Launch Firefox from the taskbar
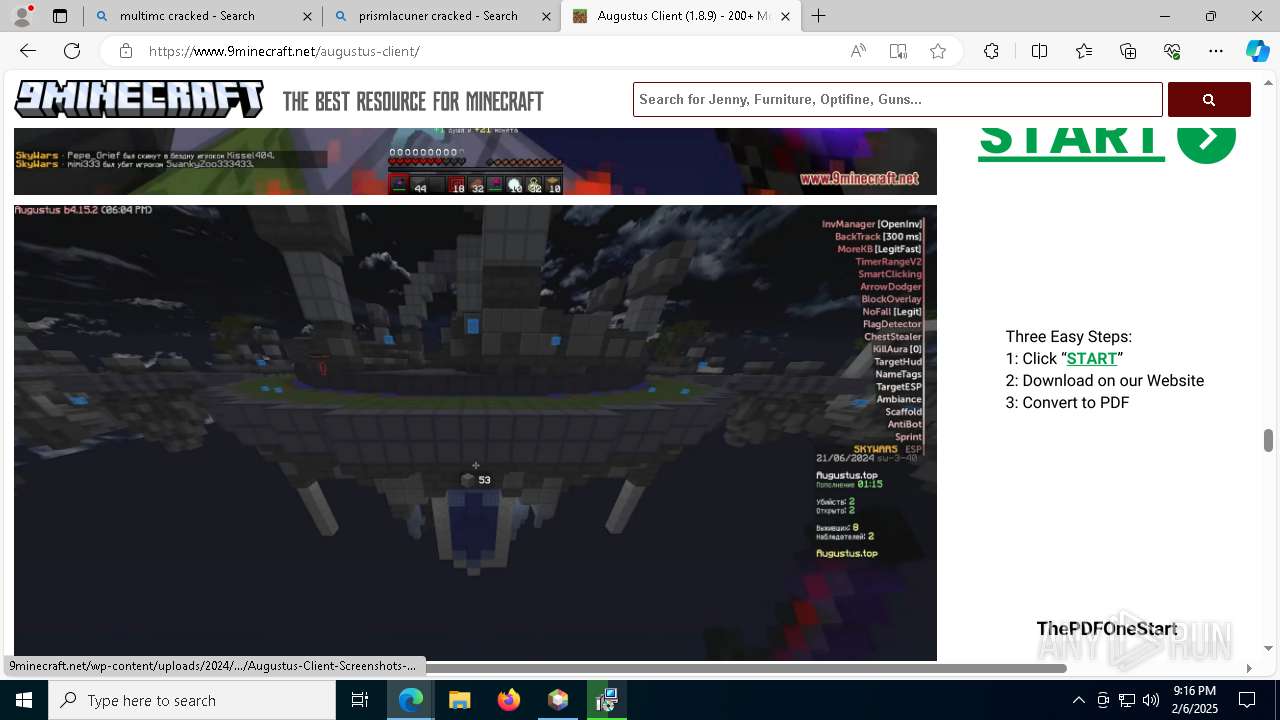The height and width of the screenshot is (720, 1280). [x=509, y=700]
